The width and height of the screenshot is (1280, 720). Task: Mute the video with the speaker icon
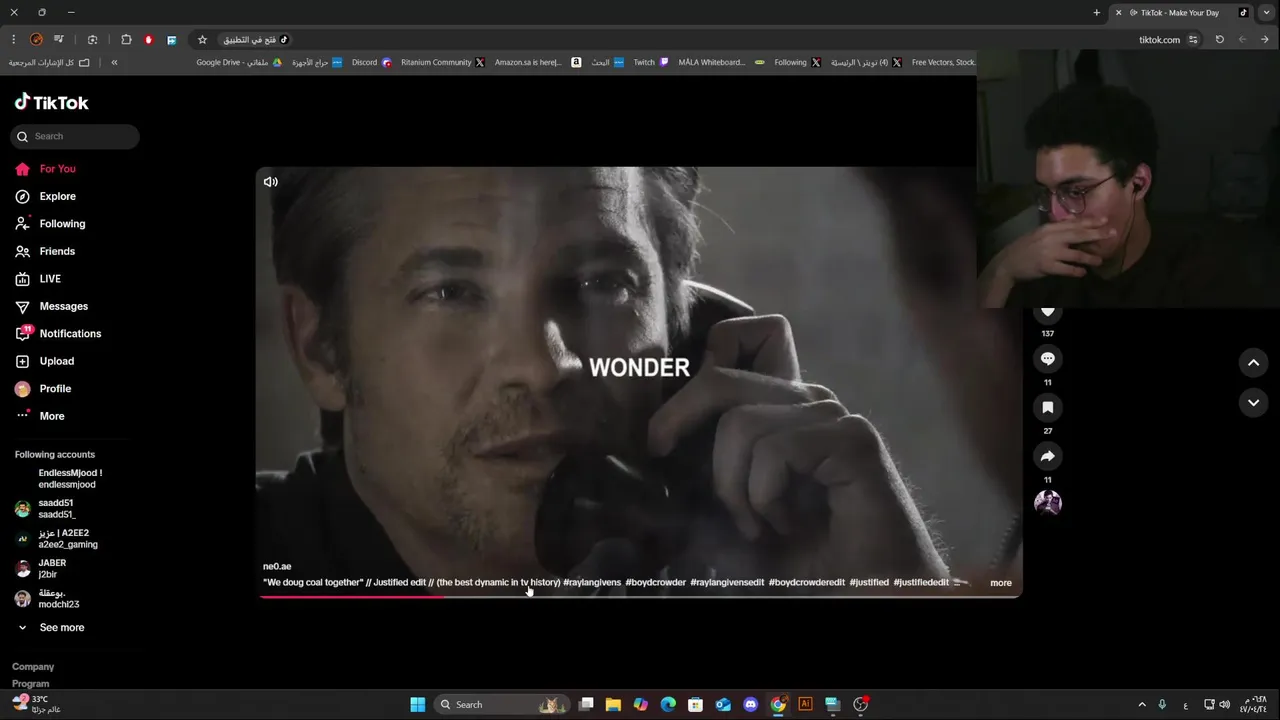270,182
